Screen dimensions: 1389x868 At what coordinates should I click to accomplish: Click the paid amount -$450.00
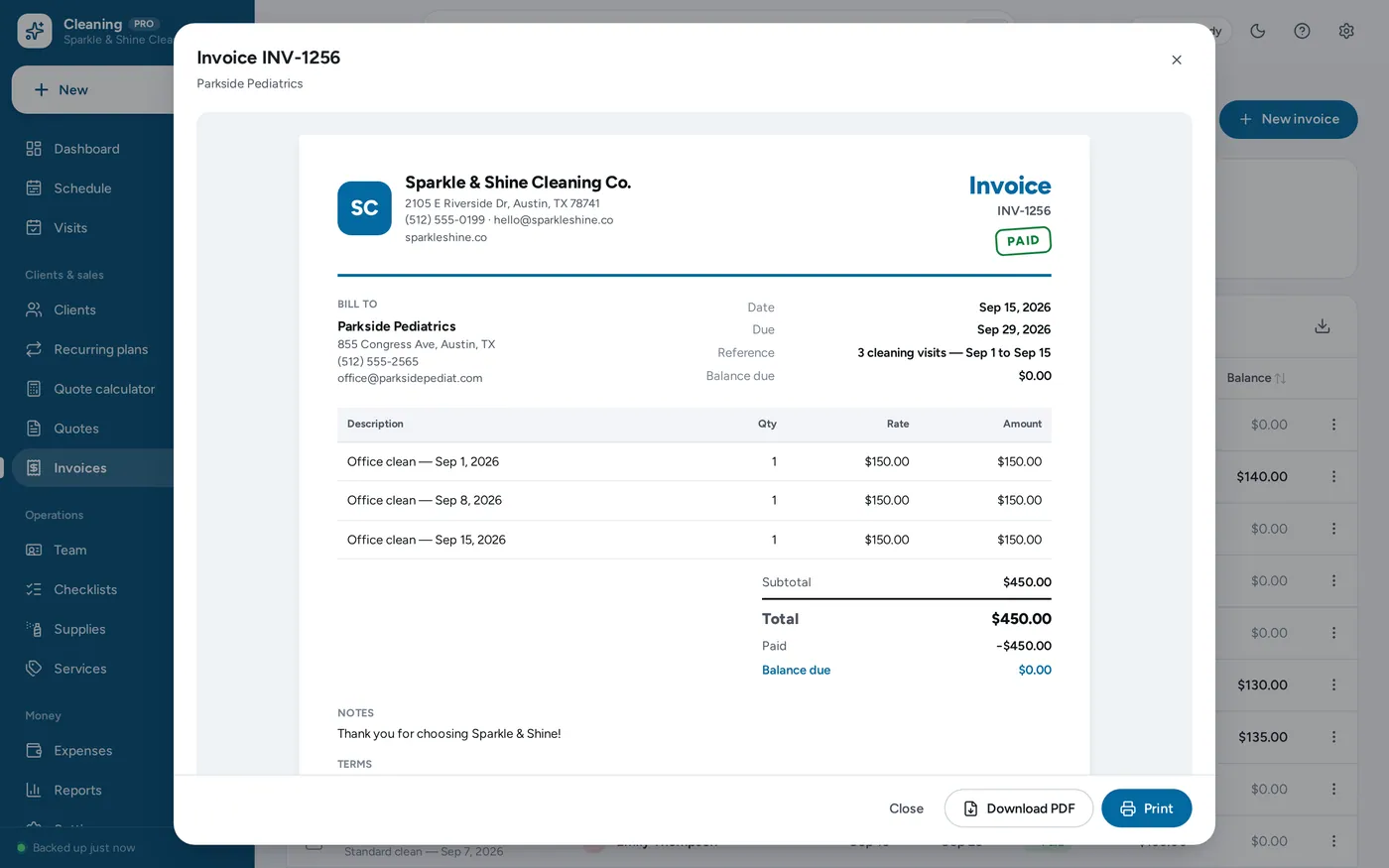pos(1024,646)
